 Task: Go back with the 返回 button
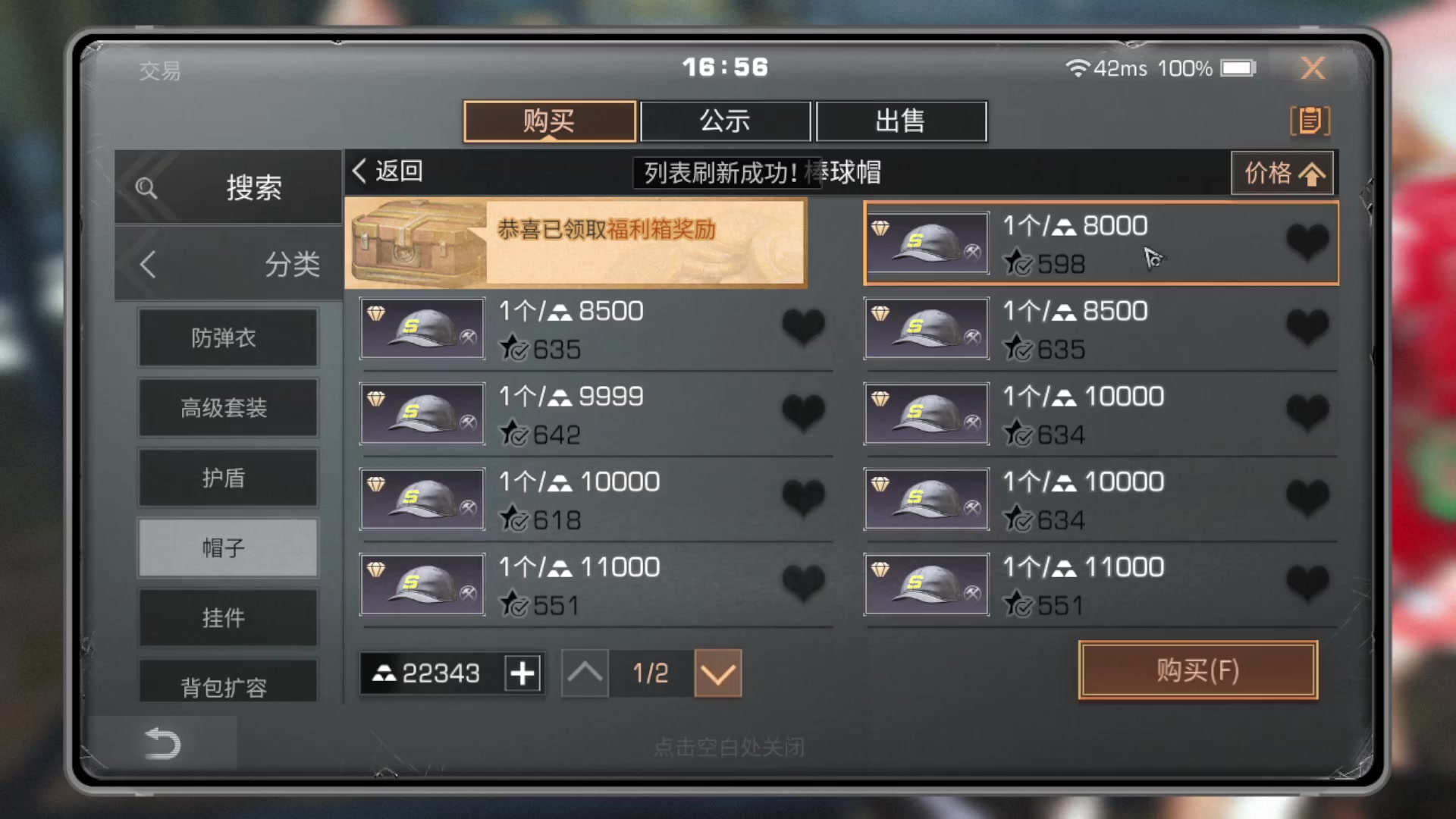point(388,171)
